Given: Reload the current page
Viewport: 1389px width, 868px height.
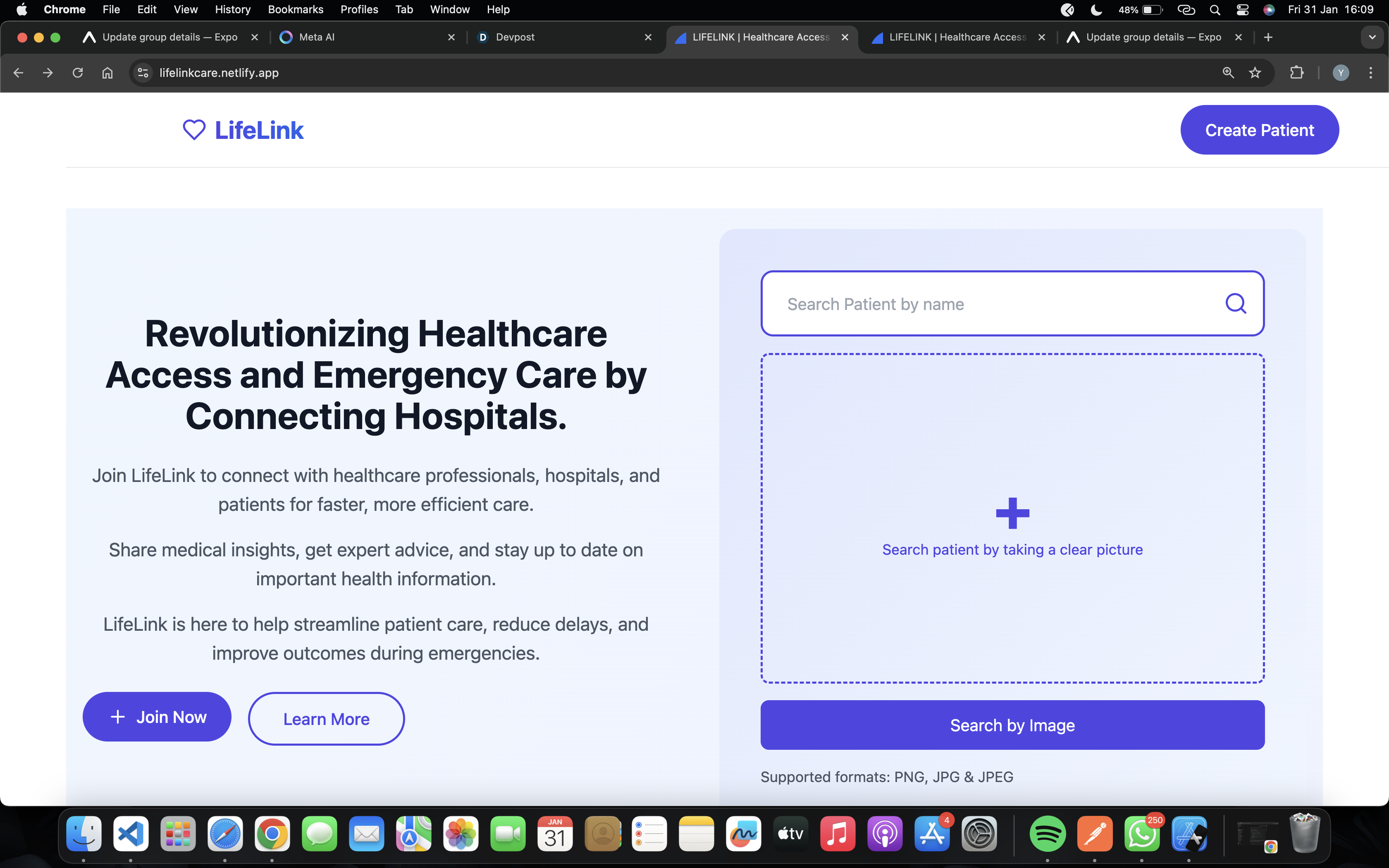Looking at the screenshot, I should pyautogui.click(x=77, y=73).
